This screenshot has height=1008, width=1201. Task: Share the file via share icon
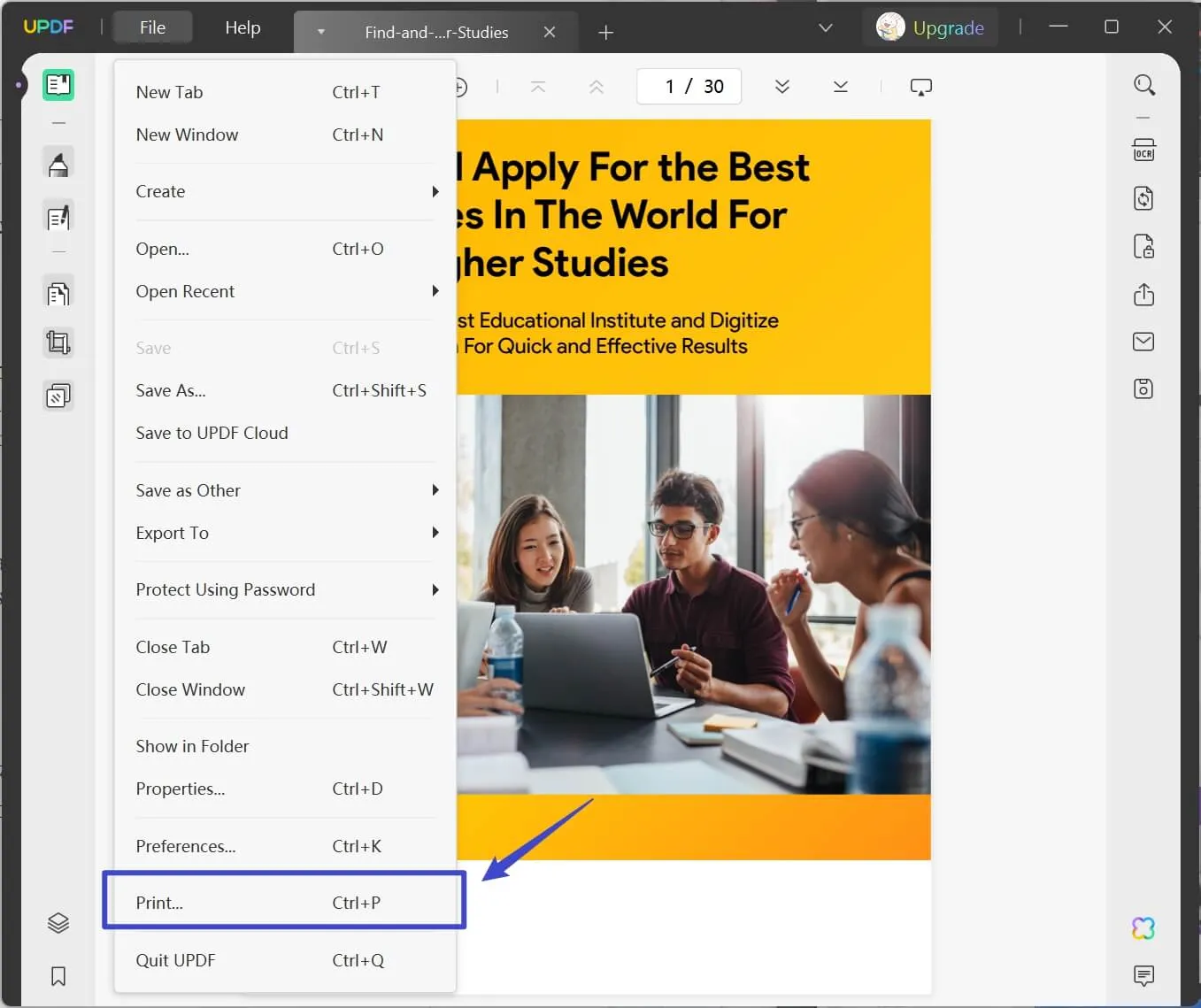1143,294
